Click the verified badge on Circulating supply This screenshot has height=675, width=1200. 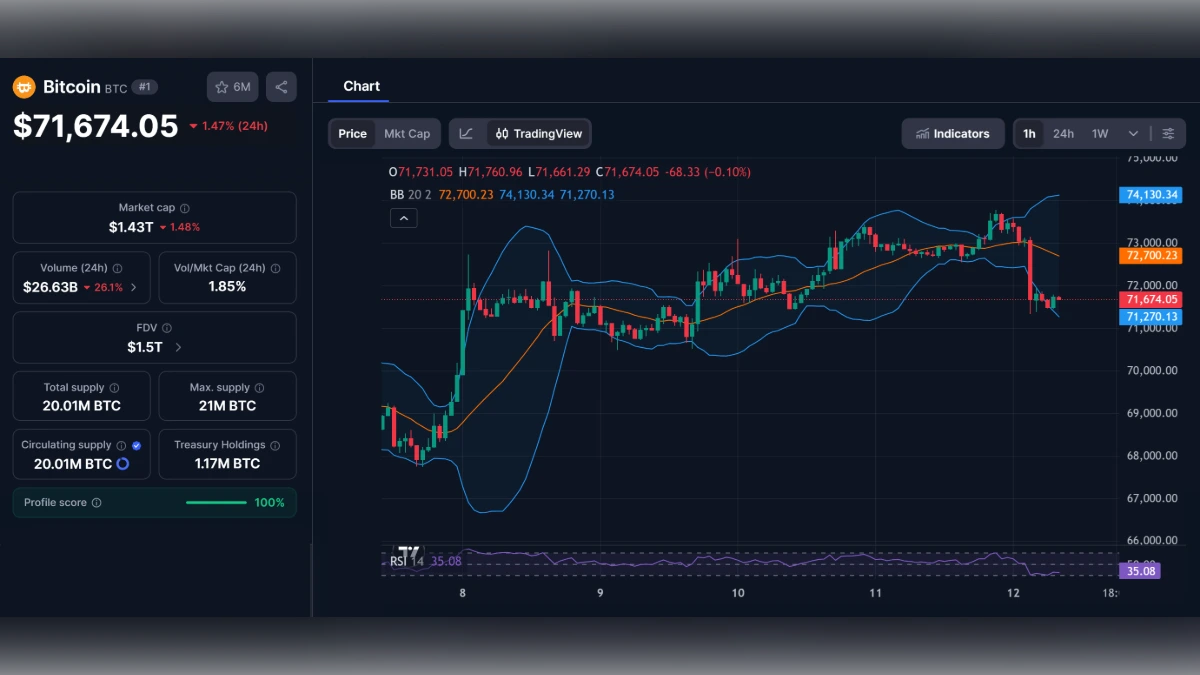pyautogui.click(x=137, y=445)
